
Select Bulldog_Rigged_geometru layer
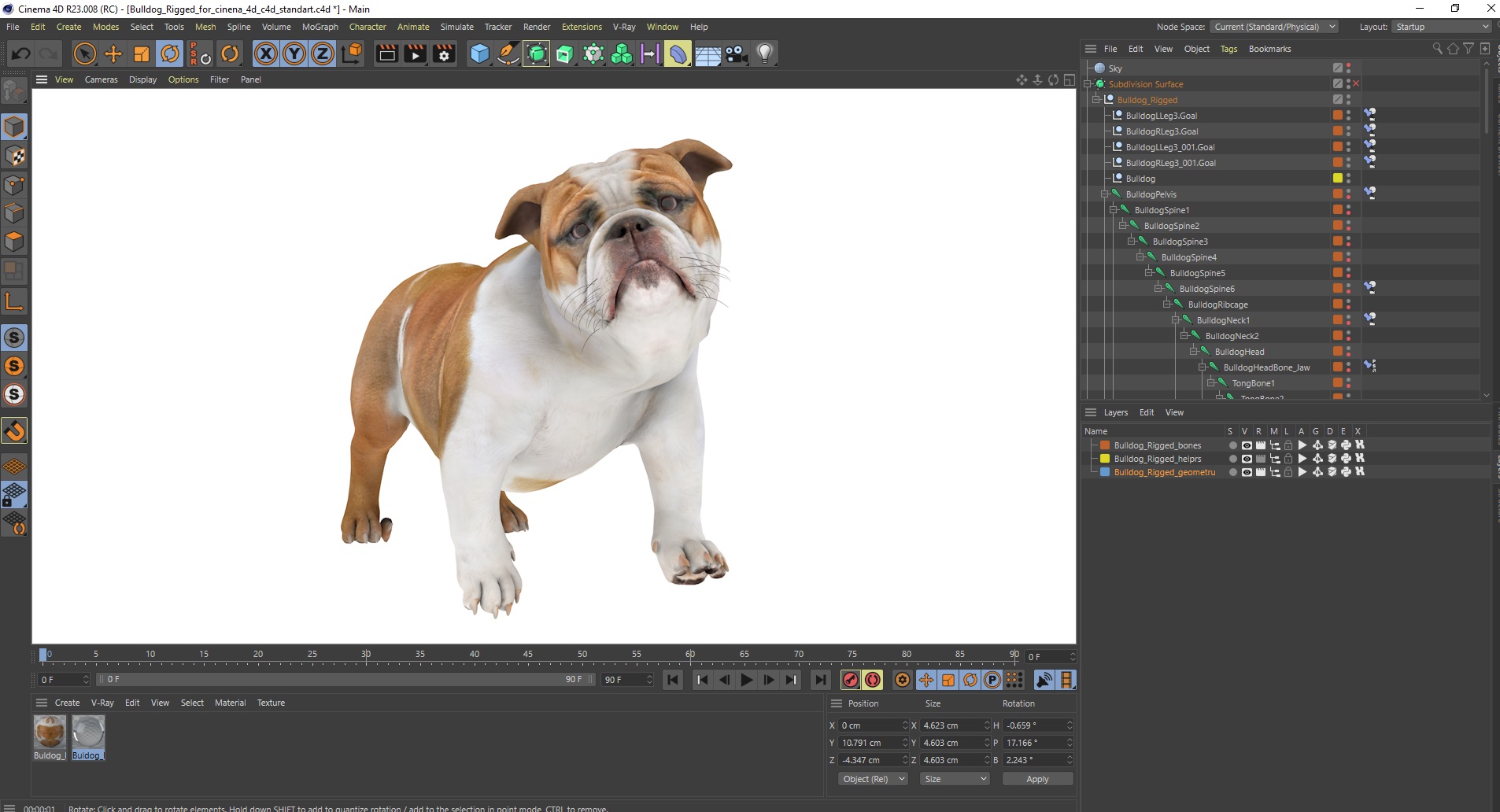point(1165,472)
